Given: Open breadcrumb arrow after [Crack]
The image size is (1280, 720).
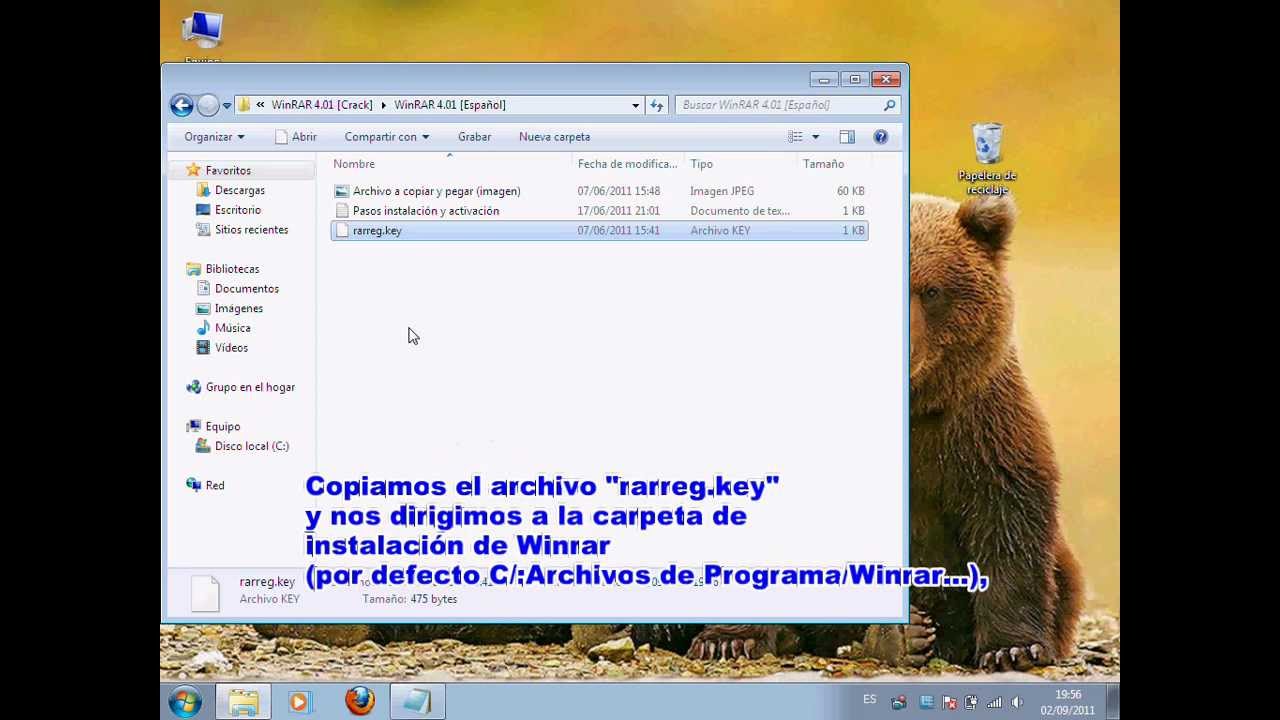Looking at the screenshot, I should (x=383, y=105).
